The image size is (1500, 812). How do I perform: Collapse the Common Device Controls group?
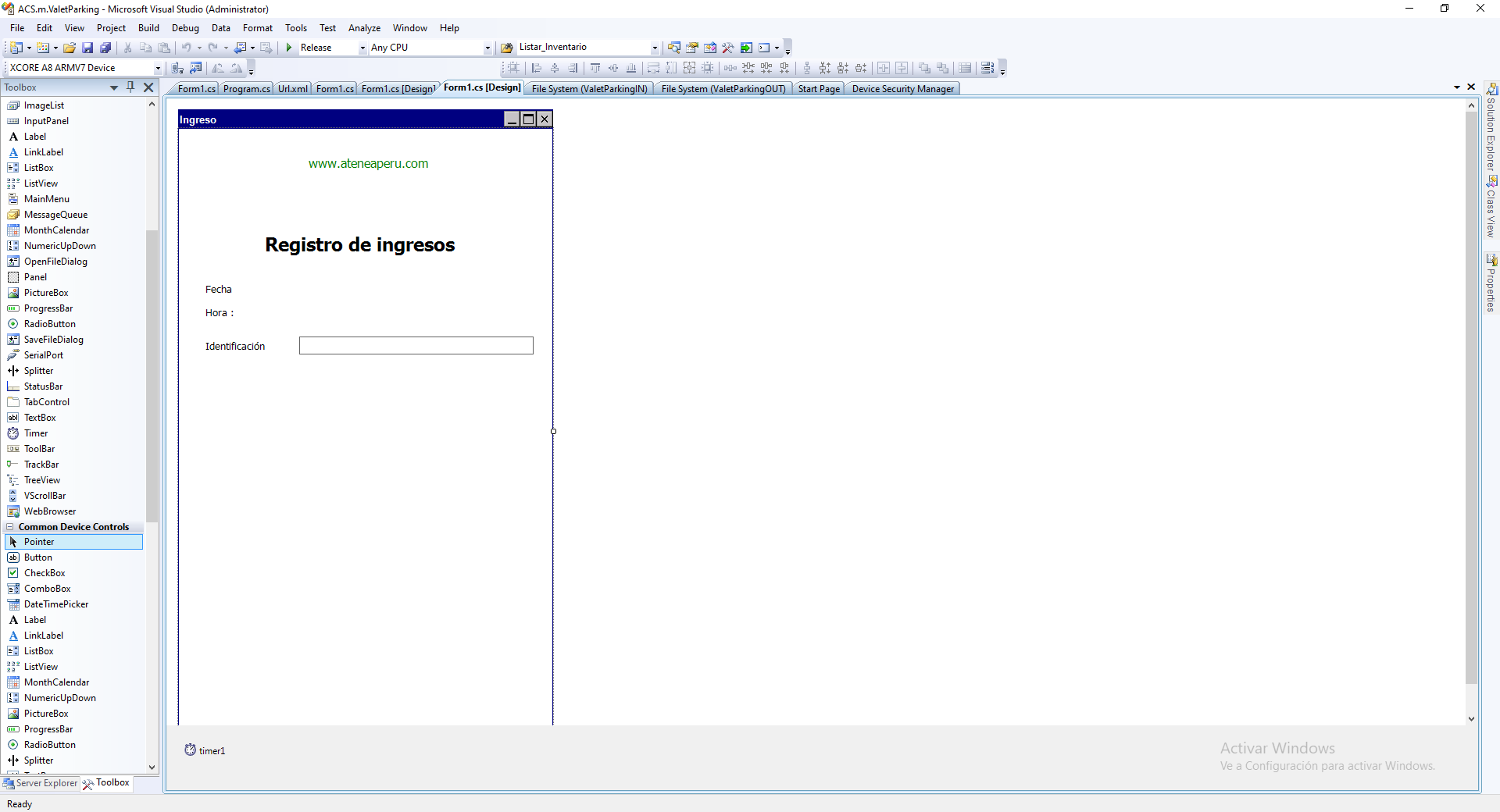[10, 527]
